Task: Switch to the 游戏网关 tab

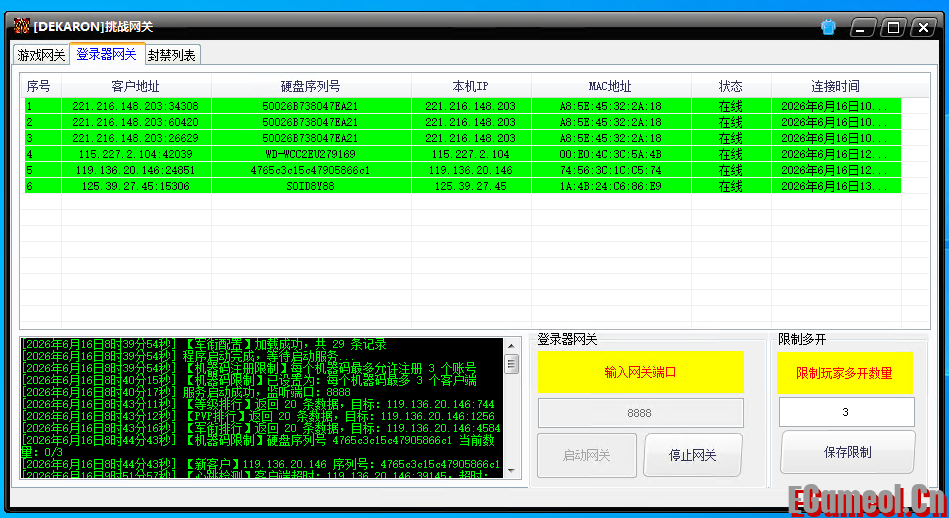Action: coord(41,55)
